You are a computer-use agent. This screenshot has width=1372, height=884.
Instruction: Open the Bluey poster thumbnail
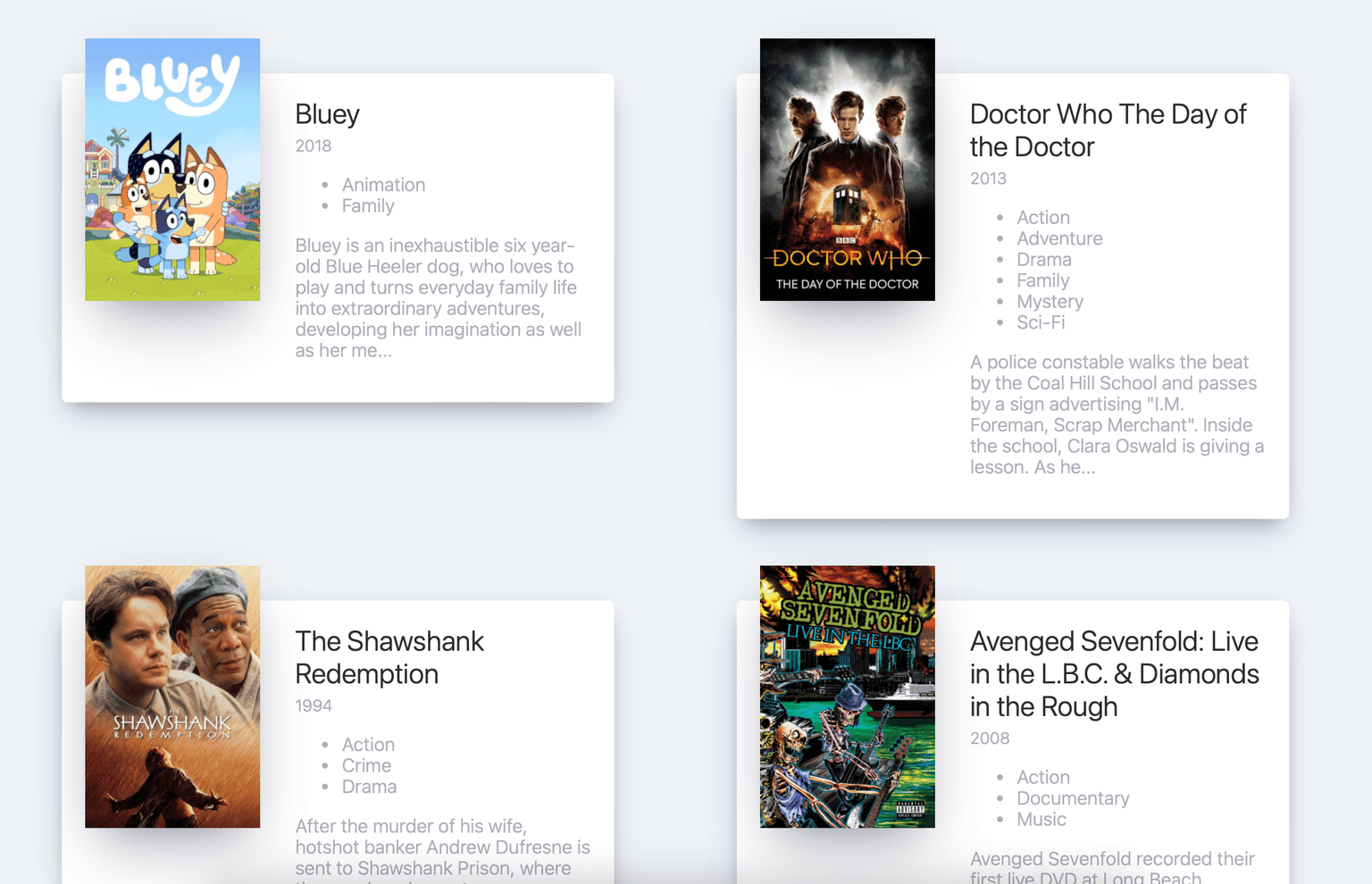pos(172,170)
